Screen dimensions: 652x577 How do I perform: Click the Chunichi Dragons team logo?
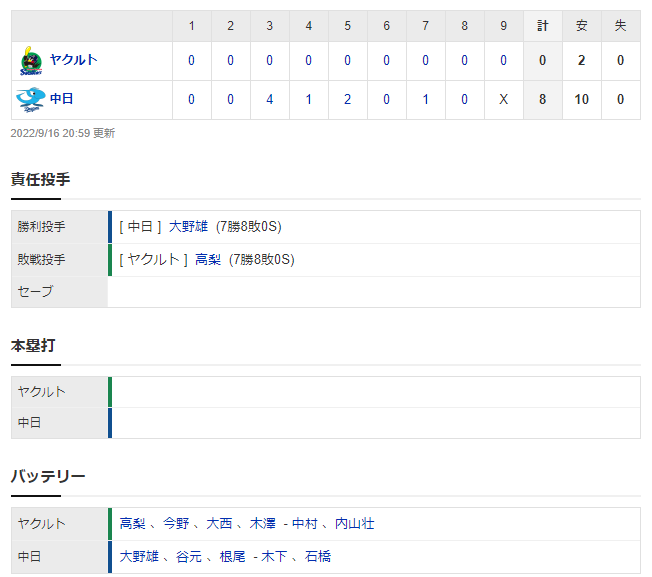(31, 100)
